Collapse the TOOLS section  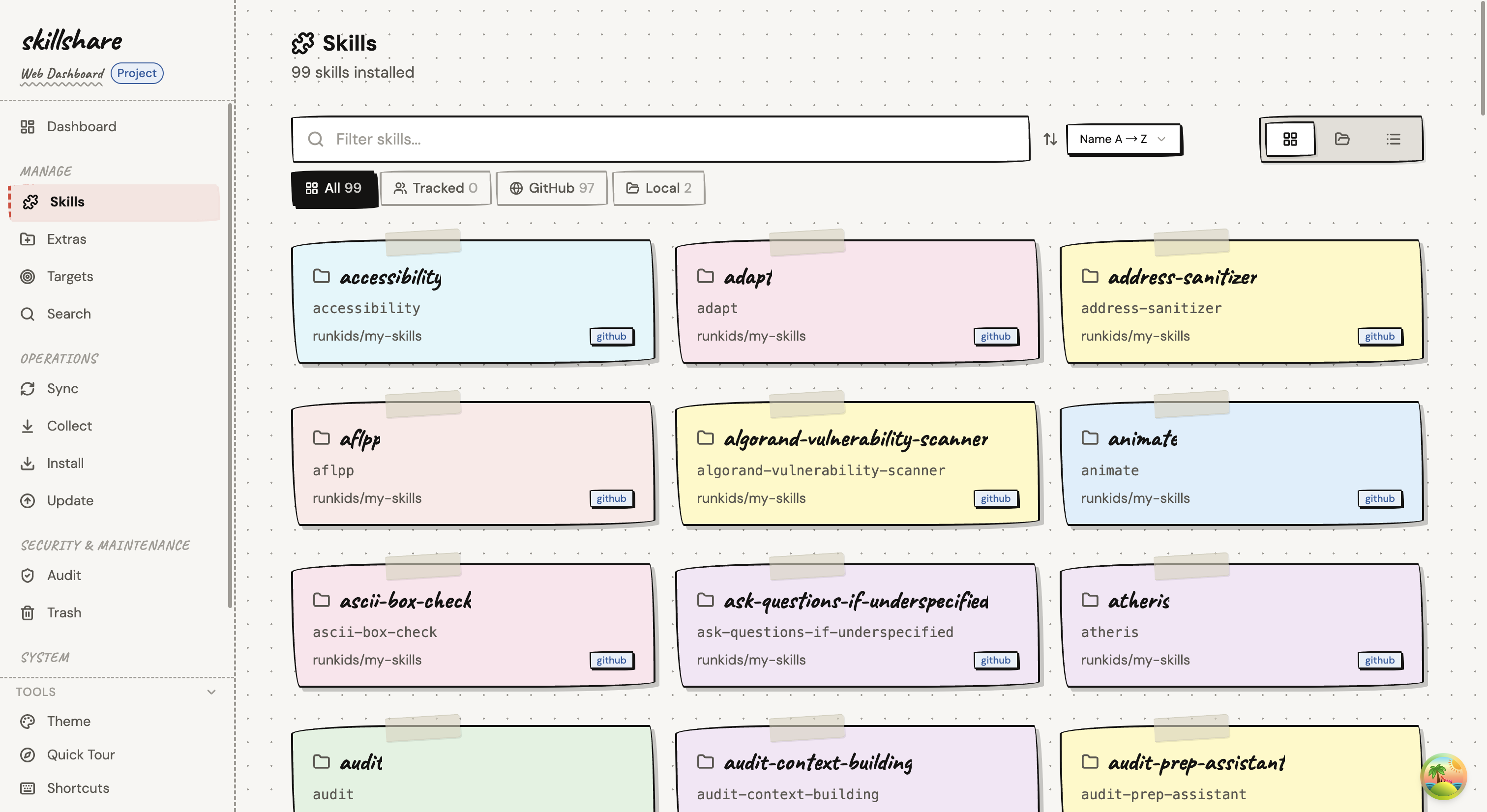[x=210, y=692]
